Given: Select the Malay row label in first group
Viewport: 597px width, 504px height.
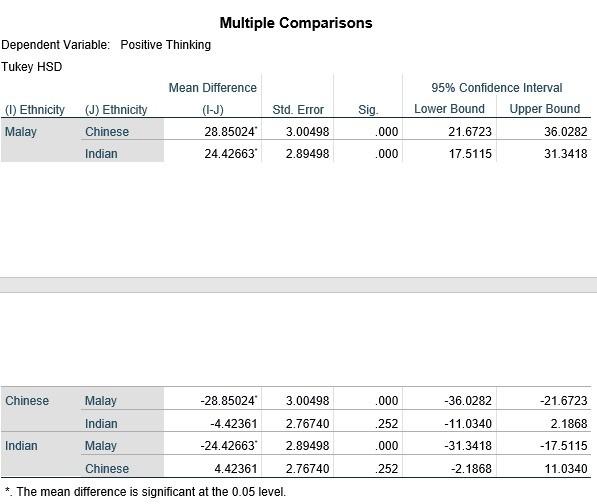Looking at the screenshot, I should pos(21,132).
